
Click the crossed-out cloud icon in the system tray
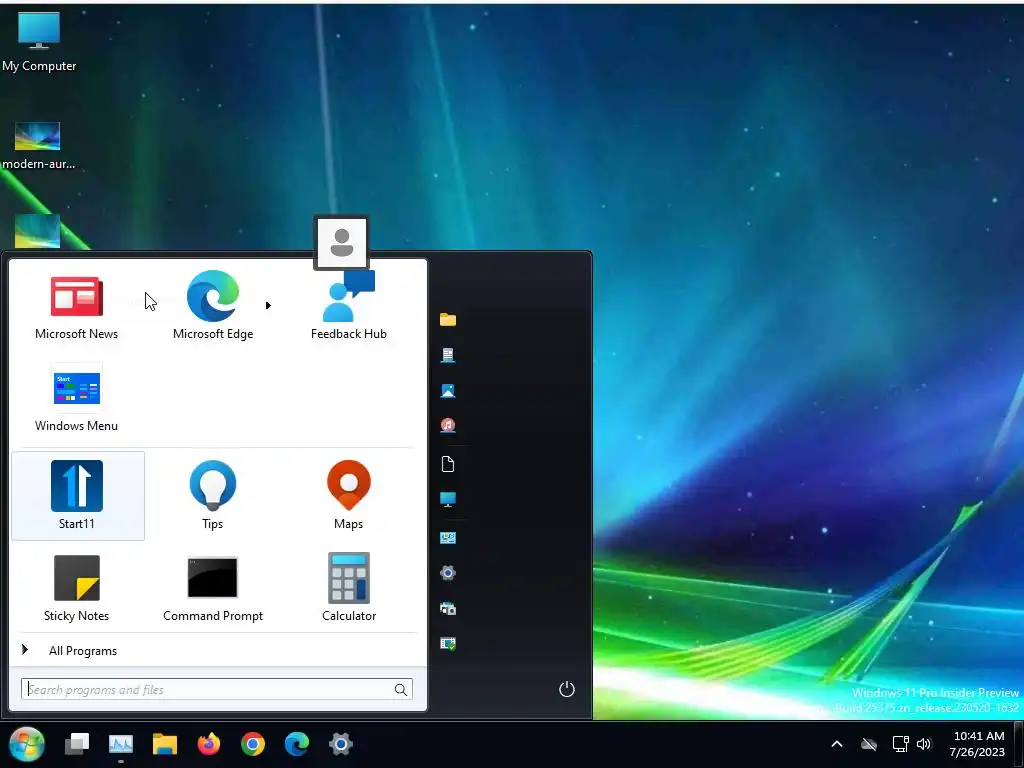(869, 744)
